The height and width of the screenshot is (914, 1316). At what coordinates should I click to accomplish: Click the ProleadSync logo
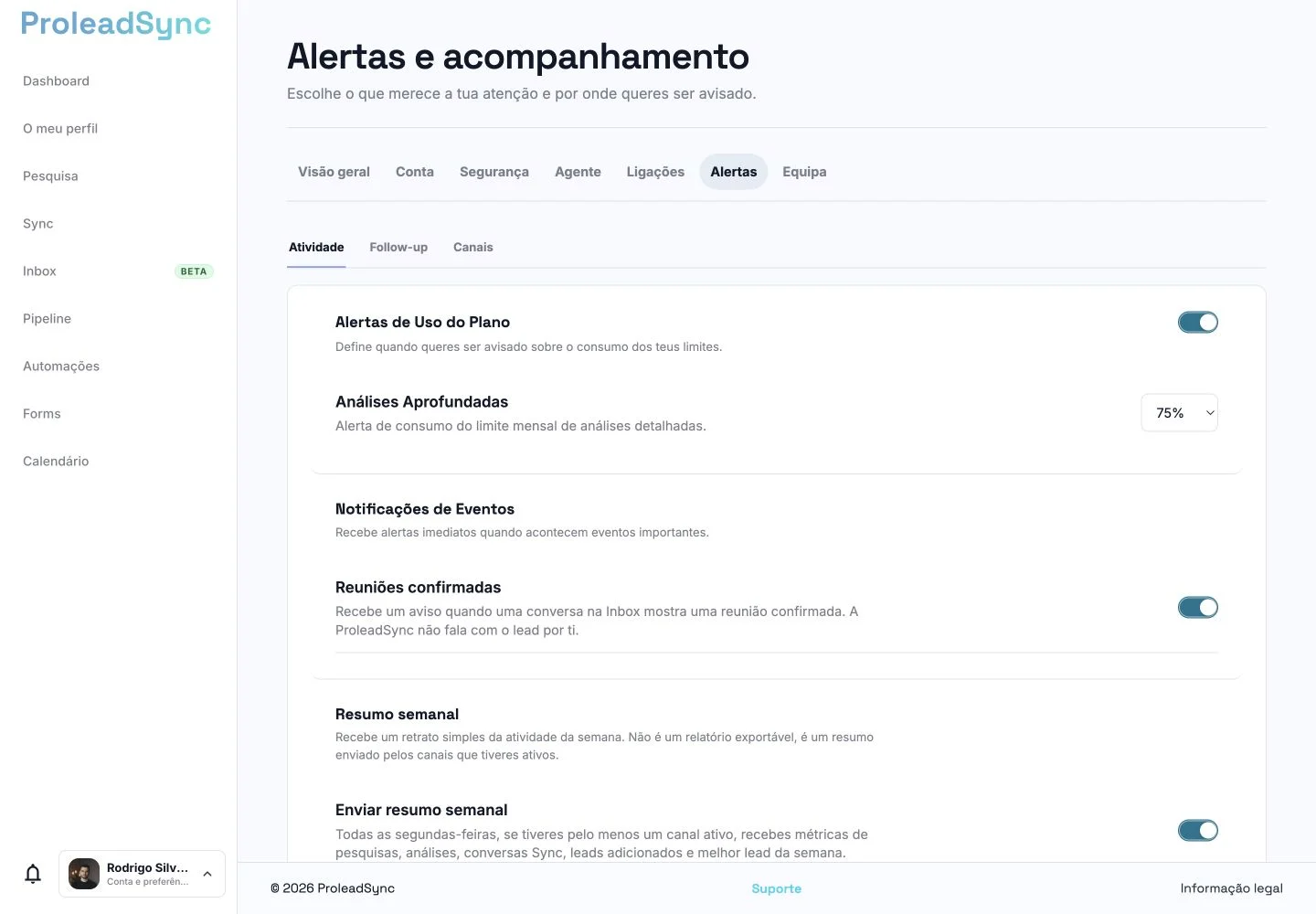coord(116,24)
